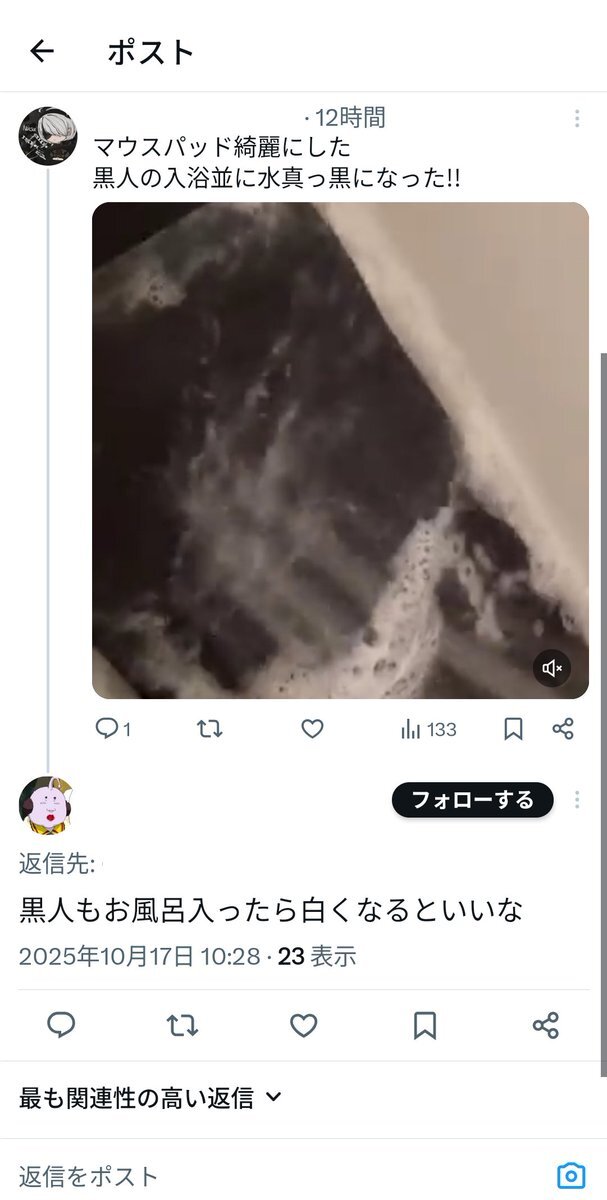607x1200 pixels.
Task: Open the reply author's avatar
Action: point(47,804)
